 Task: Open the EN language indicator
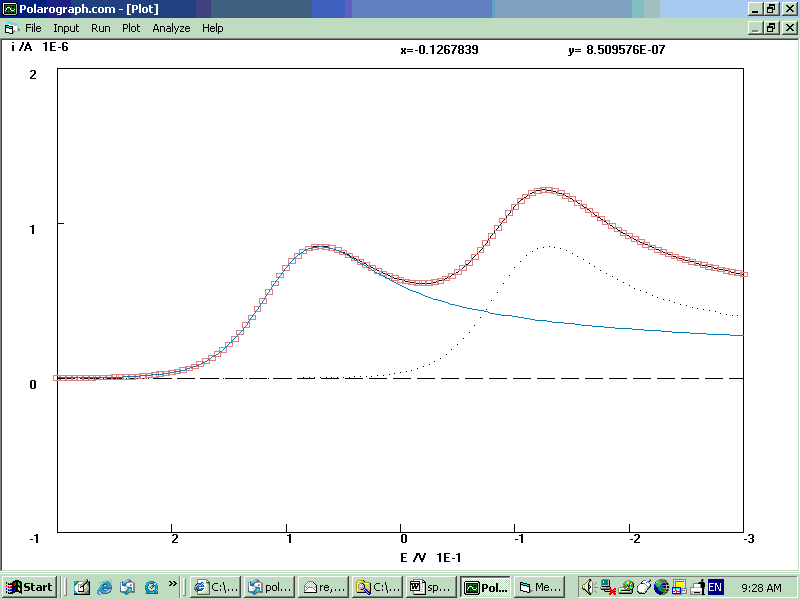(715, 587)
